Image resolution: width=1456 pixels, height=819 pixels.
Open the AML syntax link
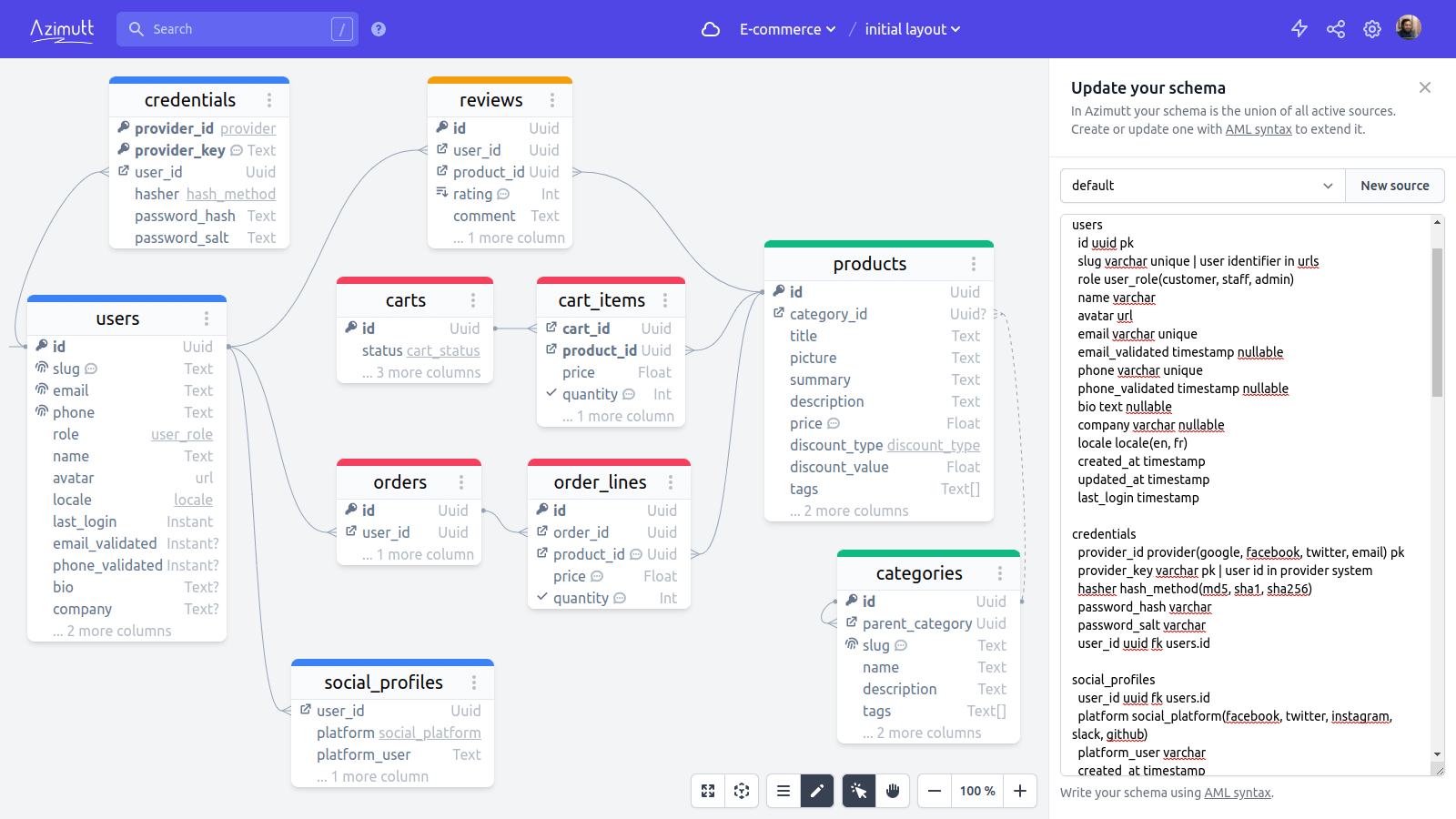click(x=1238, y=793)
